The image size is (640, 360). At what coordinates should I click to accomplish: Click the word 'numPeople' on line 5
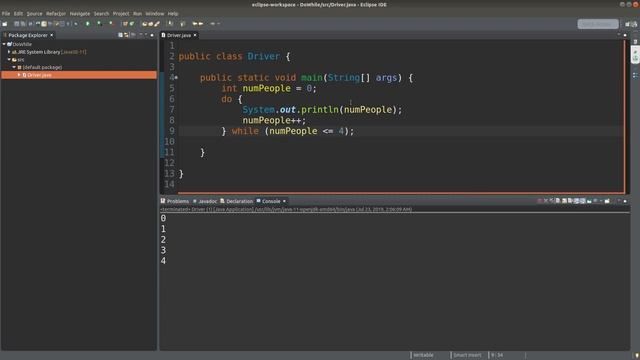pyautogui.click(x=267, y=88)
